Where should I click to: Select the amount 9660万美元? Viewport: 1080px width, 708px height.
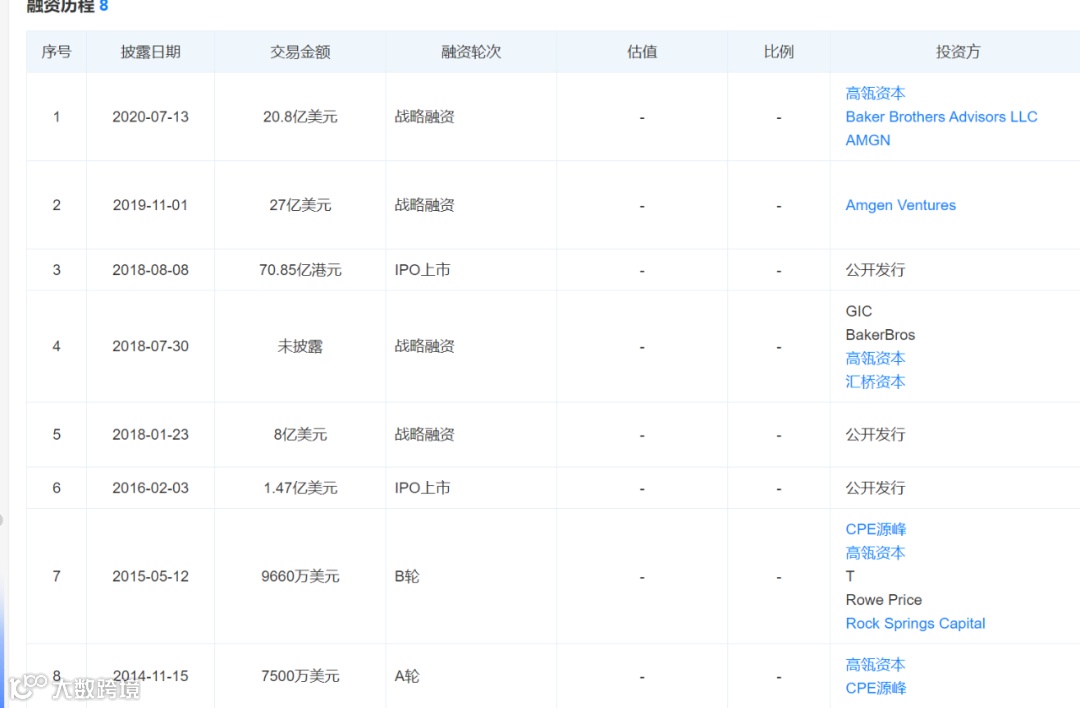[x=300, y=576]
